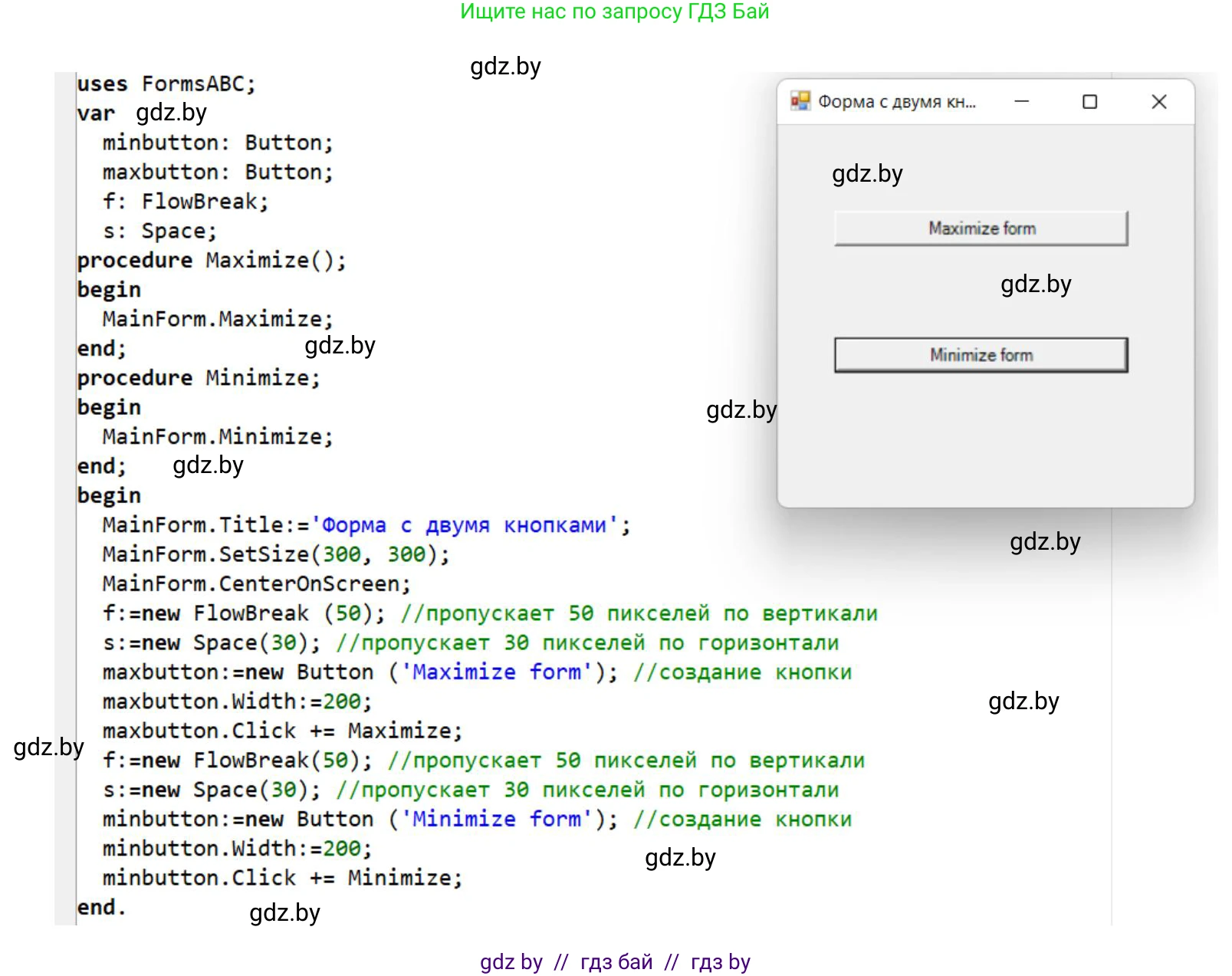Close the Форма с двумя кн... window
Viewport: 1232px width, 976px height.
pyautogui.click(x=1158, y=102)
